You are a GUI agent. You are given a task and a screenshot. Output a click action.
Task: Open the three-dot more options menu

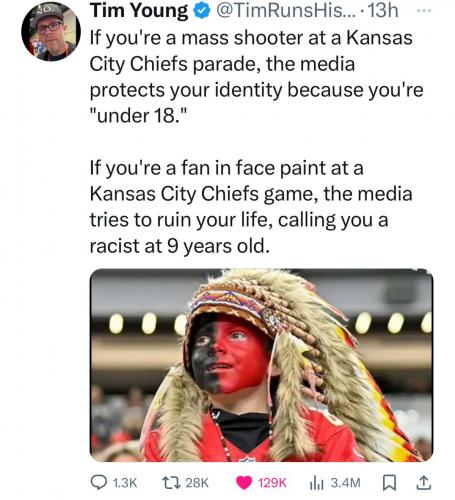[424, 11]
